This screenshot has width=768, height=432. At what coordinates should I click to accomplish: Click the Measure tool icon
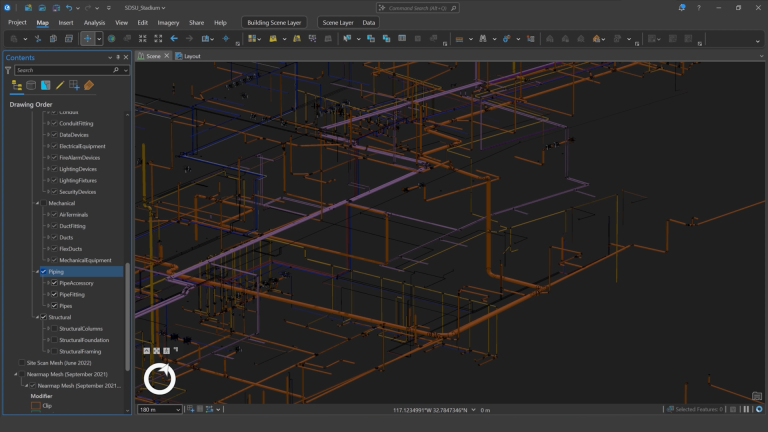(x=459, y=39)
